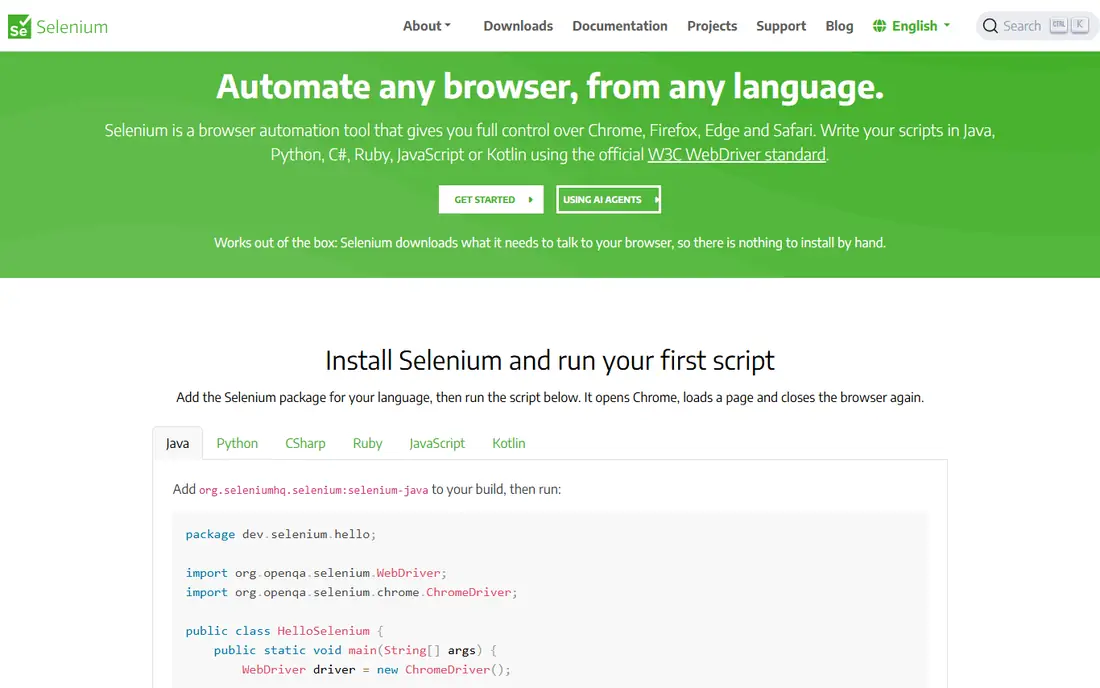Image resolution: width=1100 pixels, height=688 pixels.
Task: Click the Selenium brand name text
Action: point(72,27)
